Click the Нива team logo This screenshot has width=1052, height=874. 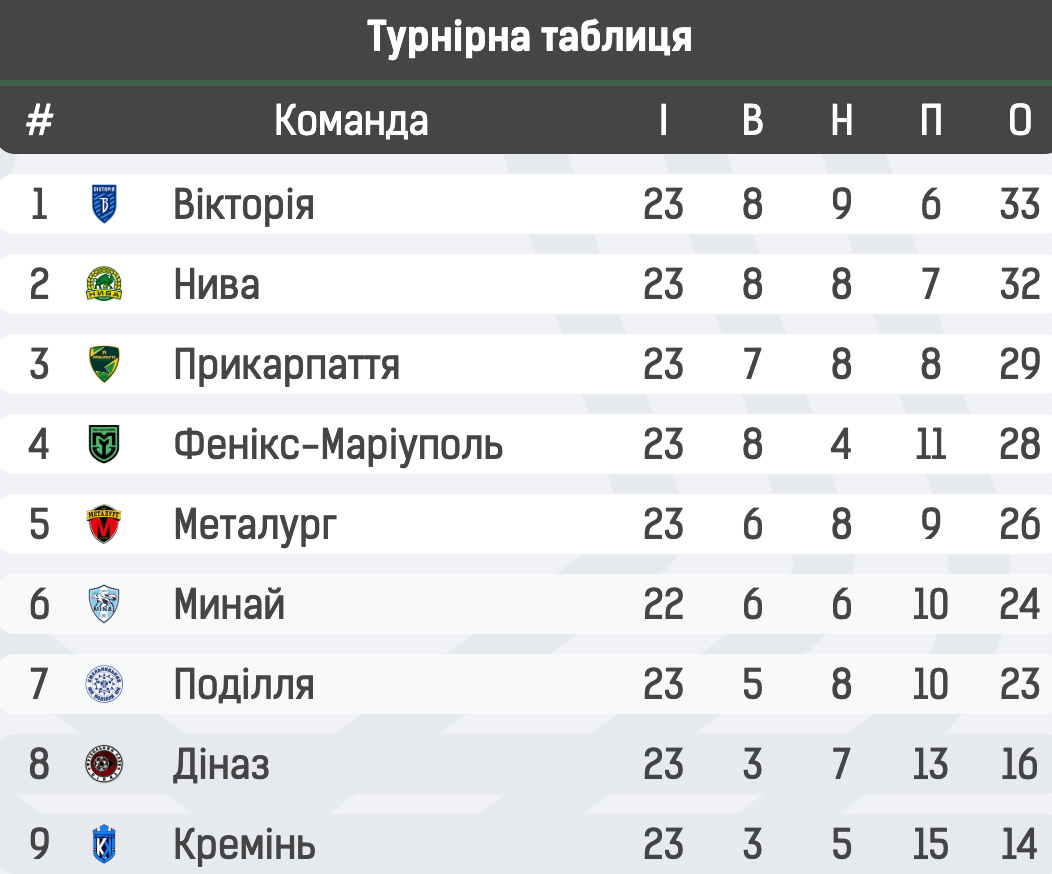pos(104,284)
